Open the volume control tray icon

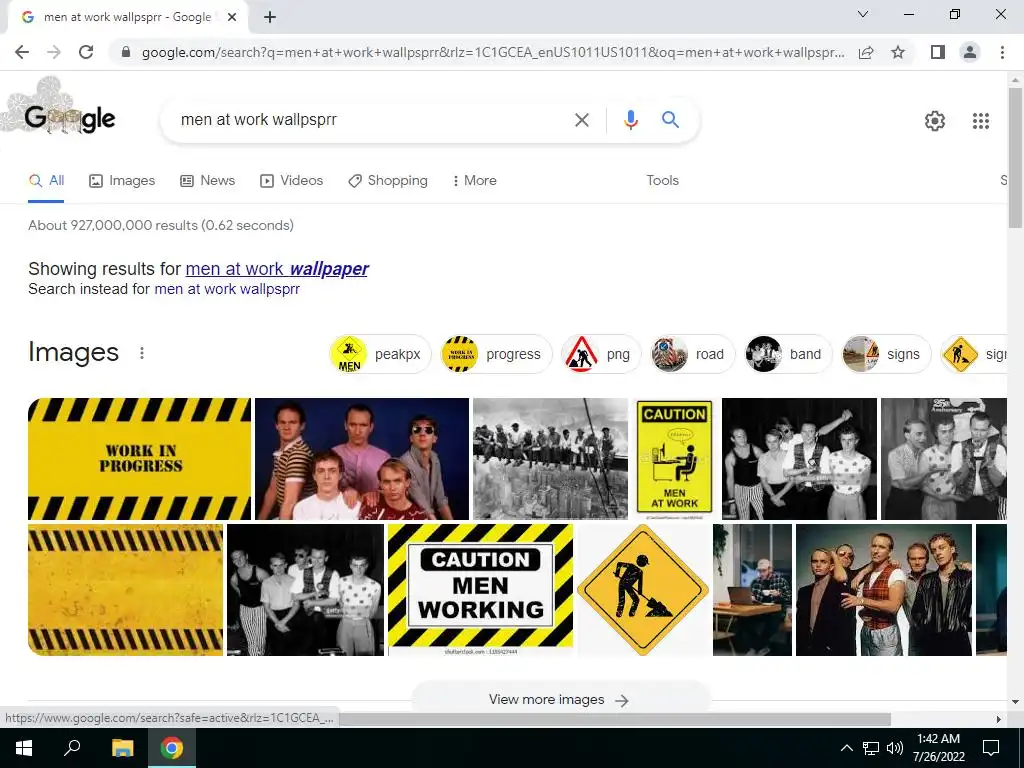click(895, 748)
